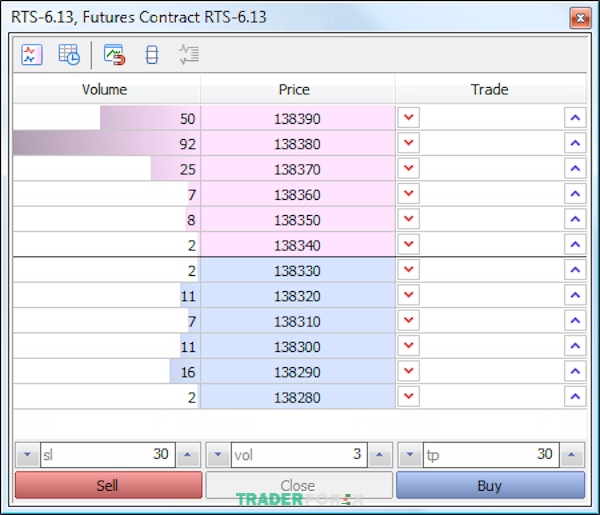Click red down arrow at price 138360
This screenshot has width=600, height=515.
point(409,193)
